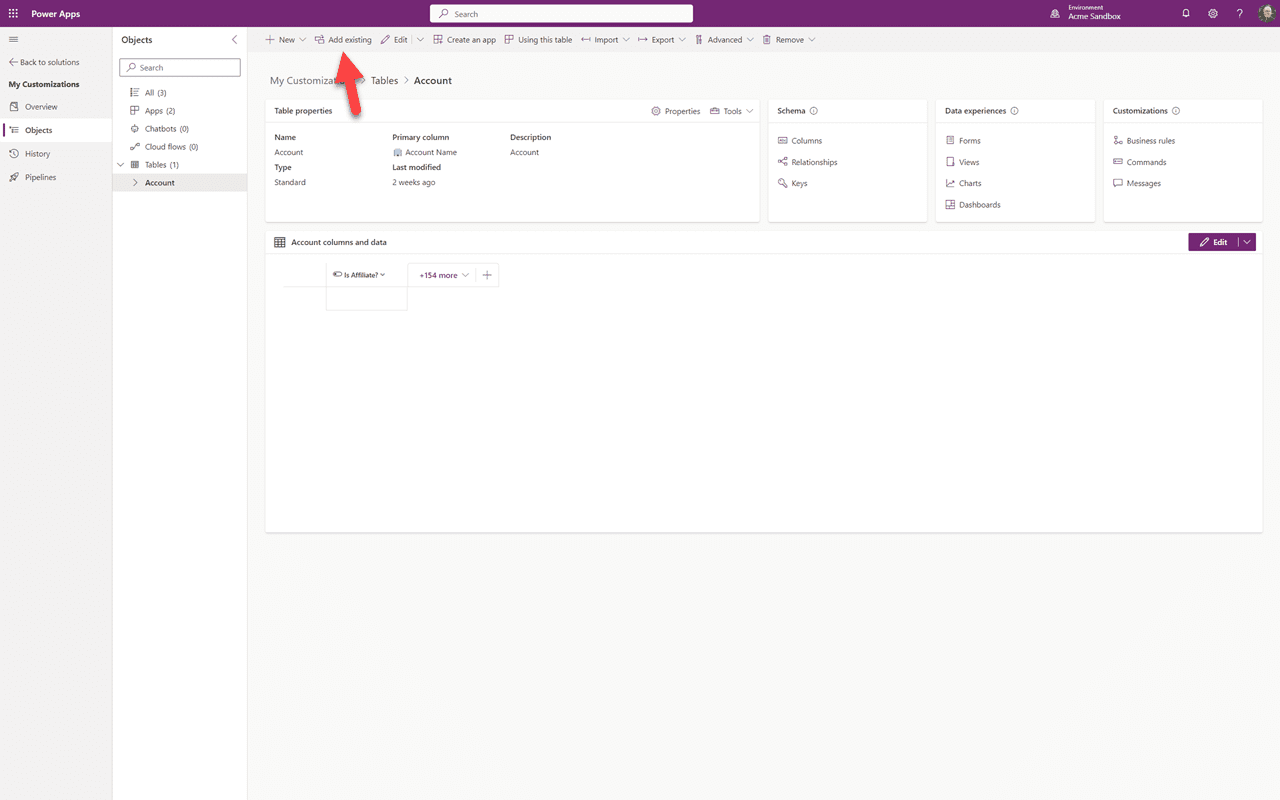
Task: Open the settings gear icon
Action: [1212, 14]
